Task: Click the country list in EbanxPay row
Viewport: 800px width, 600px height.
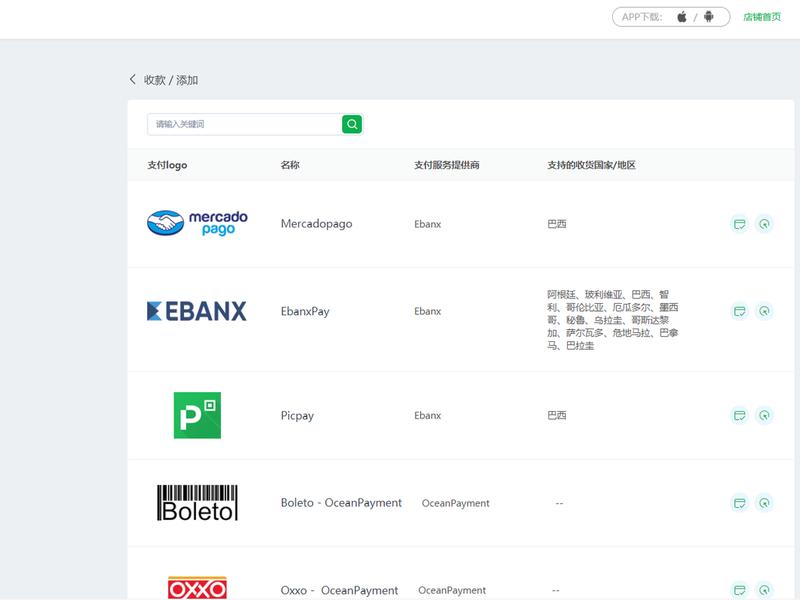Action: point(613,320)
